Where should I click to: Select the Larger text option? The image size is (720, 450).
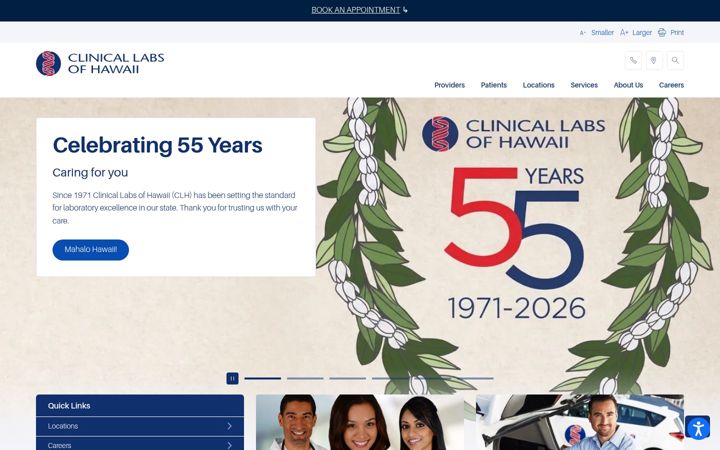(x=642, y=33)
